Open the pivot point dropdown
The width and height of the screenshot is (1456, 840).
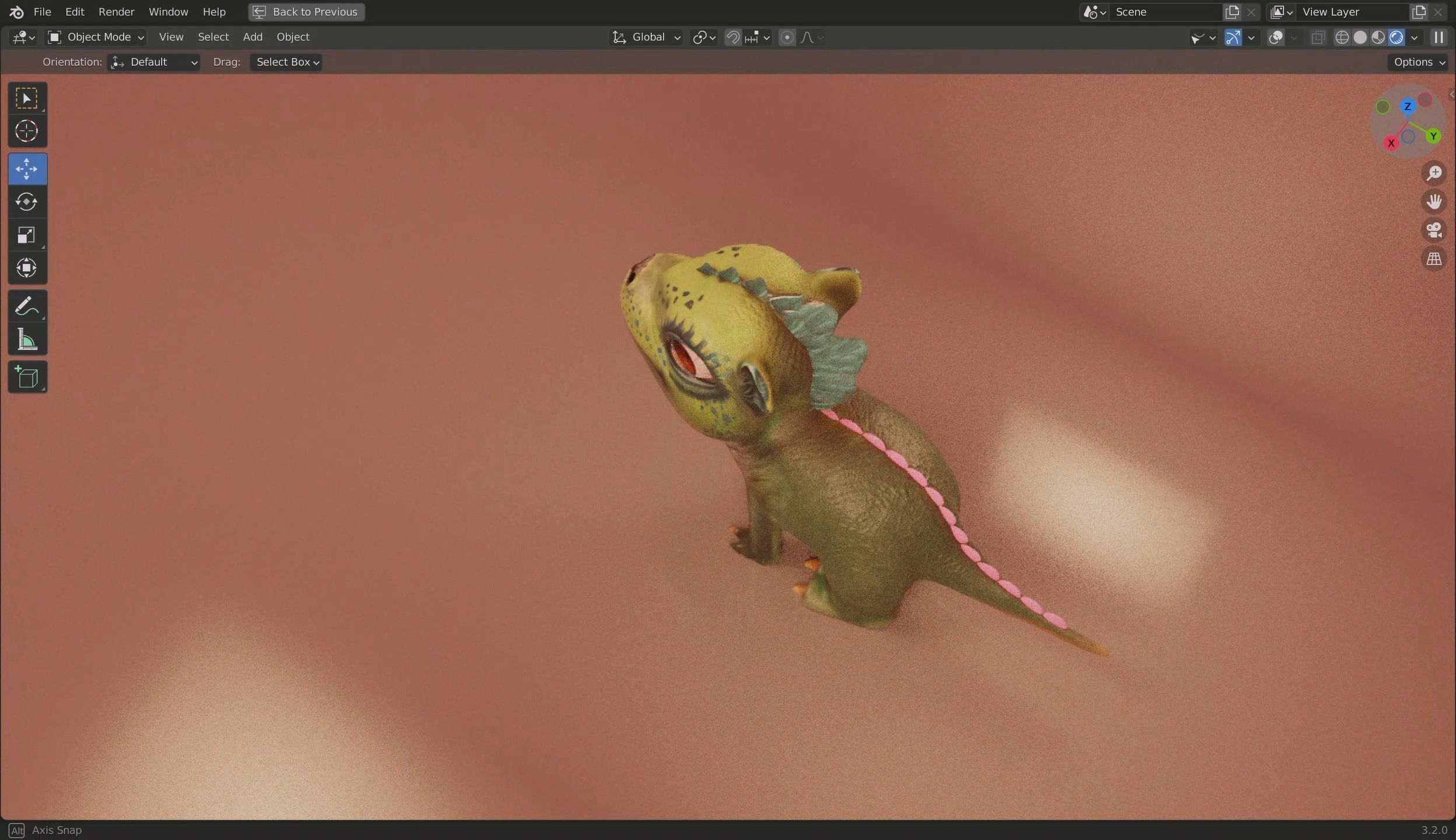tap(703, 37)
